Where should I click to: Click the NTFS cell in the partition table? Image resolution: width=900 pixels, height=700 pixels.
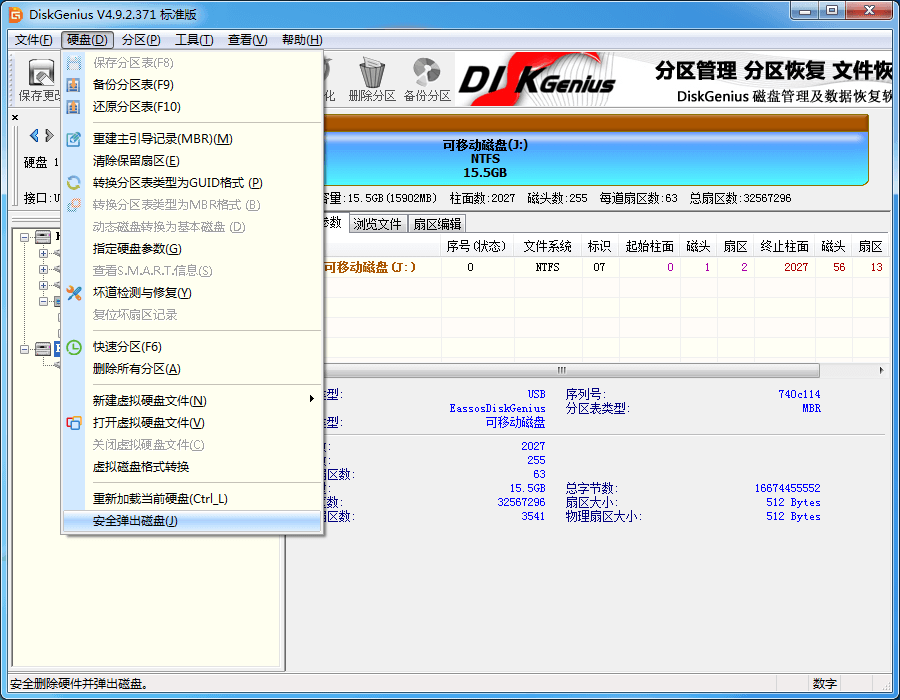click(547, 267)
